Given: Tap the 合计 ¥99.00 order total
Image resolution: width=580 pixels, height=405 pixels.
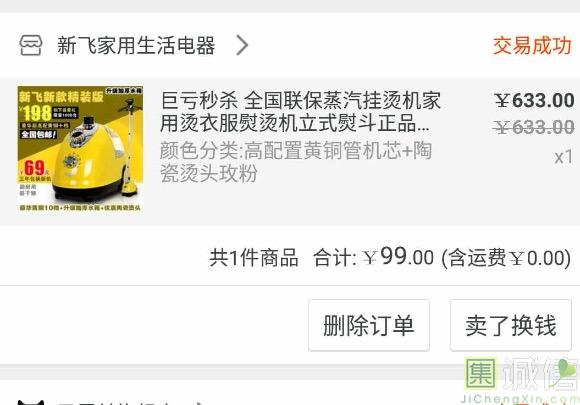Looking at the screenshot, I should pyautogui.click(x=373, y=257).
